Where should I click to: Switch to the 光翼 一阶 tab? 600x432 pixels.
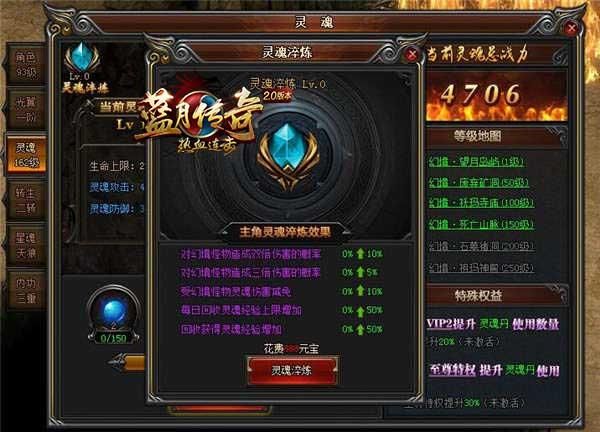point(26,109)
